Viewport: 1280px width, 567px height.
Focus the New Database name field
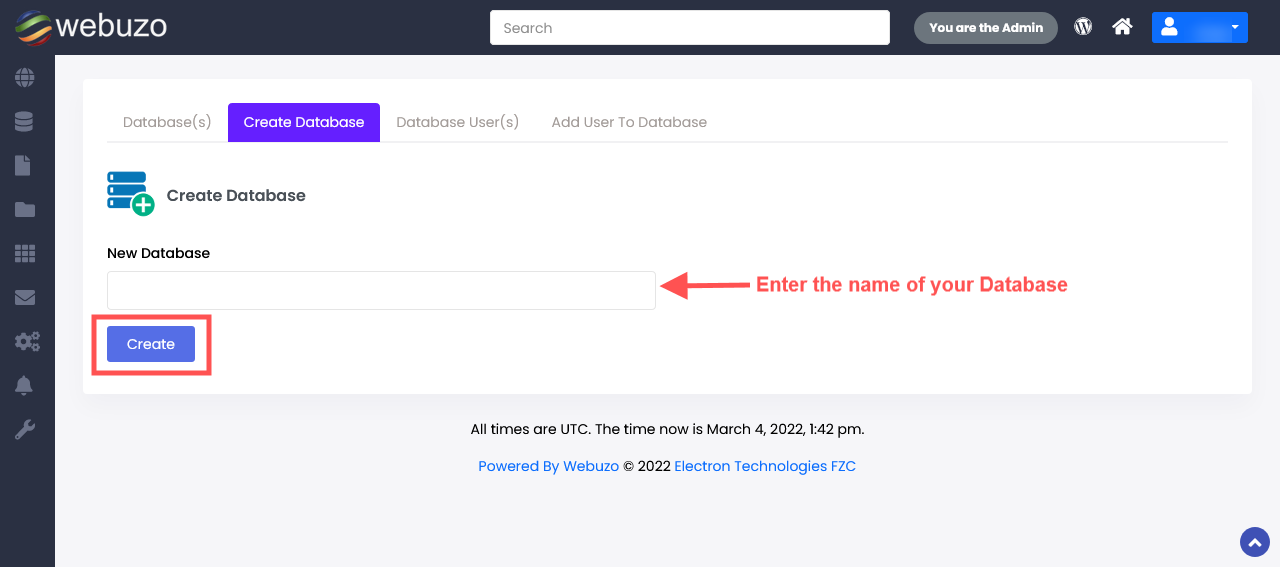coord(381,290)
